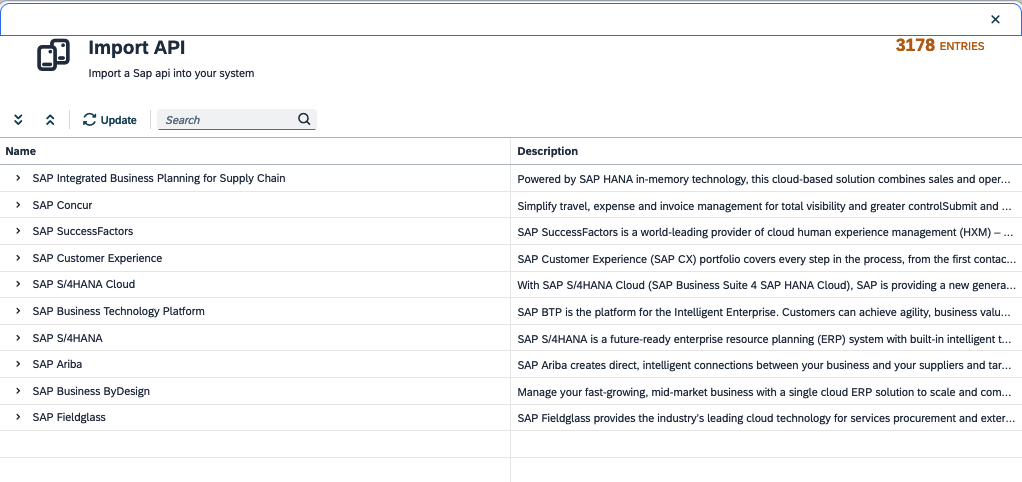Expand the SAP SuccessFactors row
Image resolution: width=1022 pixels, height=482 pixels.
(x=18, y=231)
